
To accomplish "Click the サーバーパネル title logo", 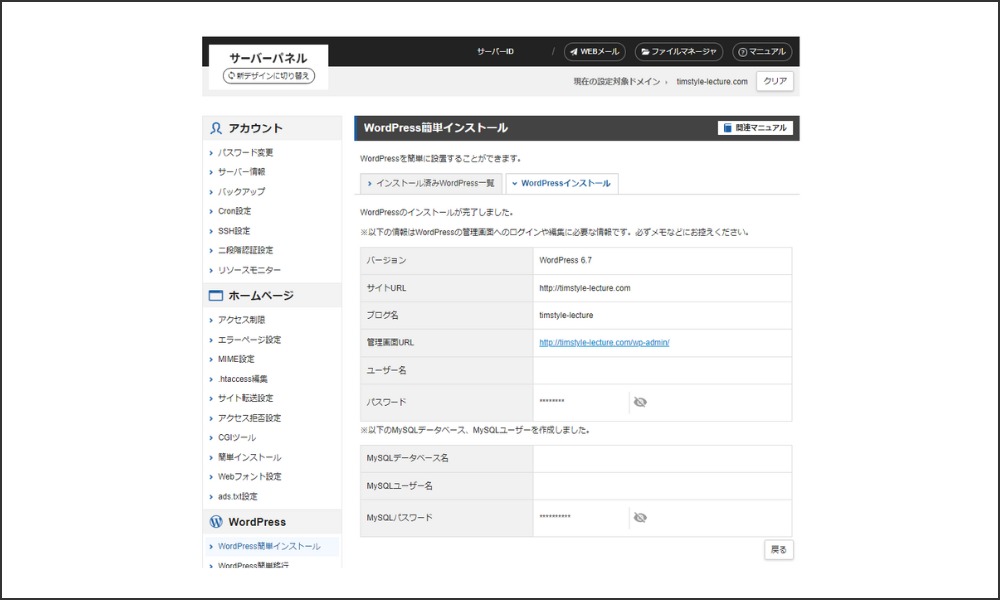I will [268, 58].
